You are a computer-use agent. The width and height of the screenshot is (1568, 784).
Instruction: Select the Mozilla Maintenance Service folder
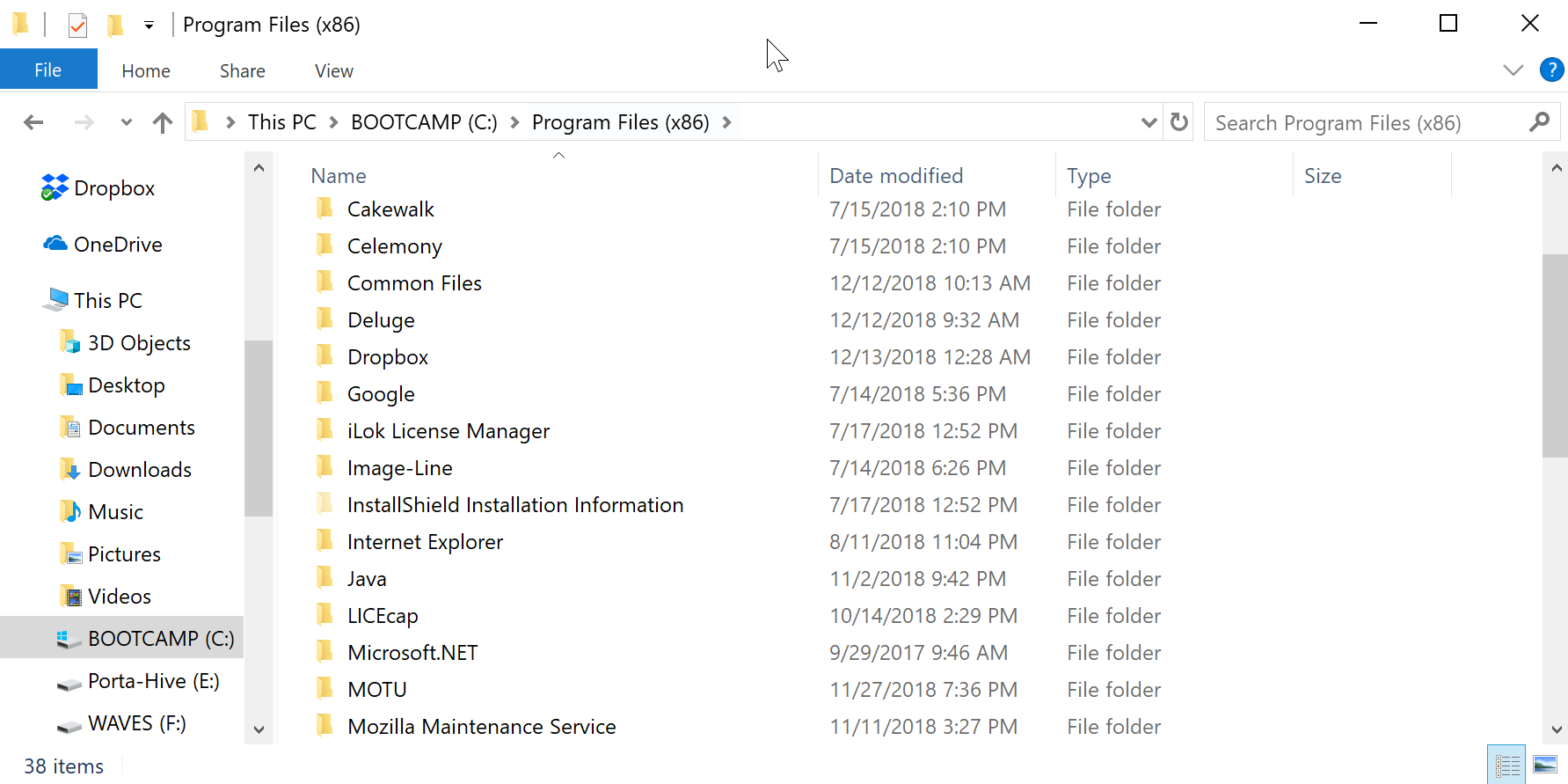(481, 727)
